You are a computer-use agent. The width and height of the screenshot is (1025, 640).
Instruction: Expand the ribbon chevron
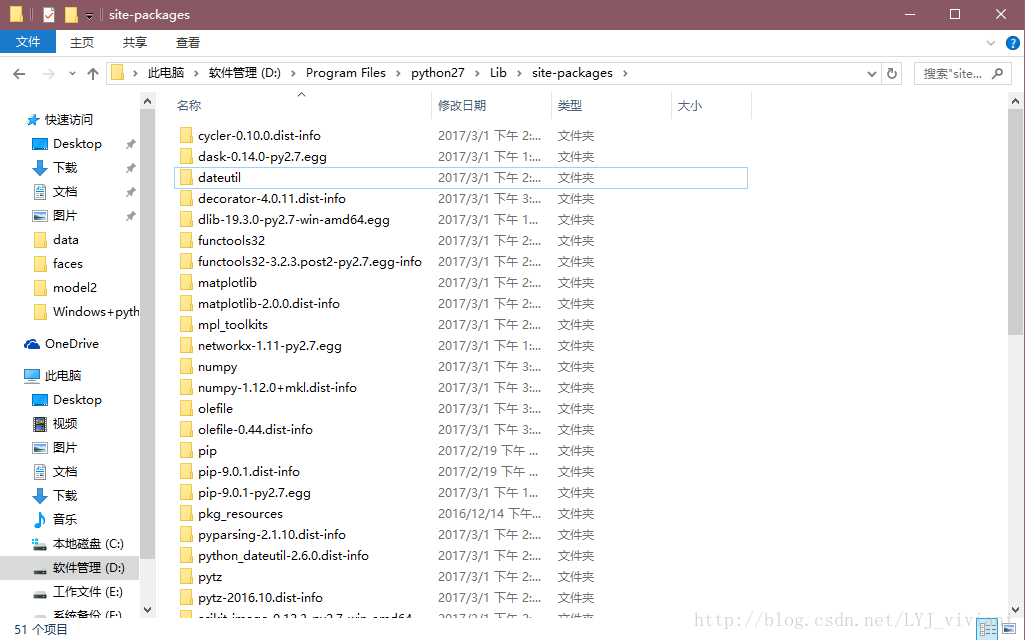[991, 43]
